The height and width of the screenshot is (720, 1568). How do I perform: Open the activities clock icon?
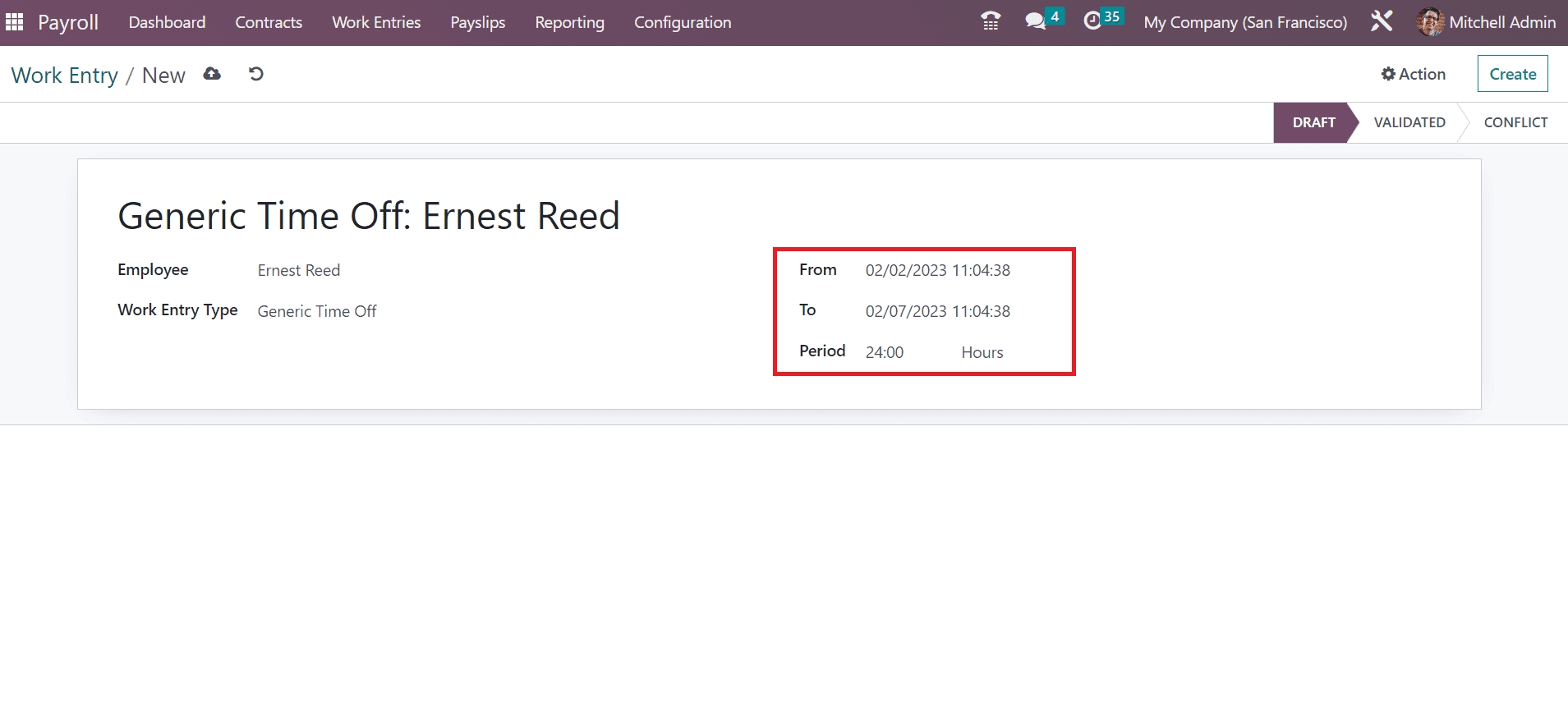click(1092, 22)
